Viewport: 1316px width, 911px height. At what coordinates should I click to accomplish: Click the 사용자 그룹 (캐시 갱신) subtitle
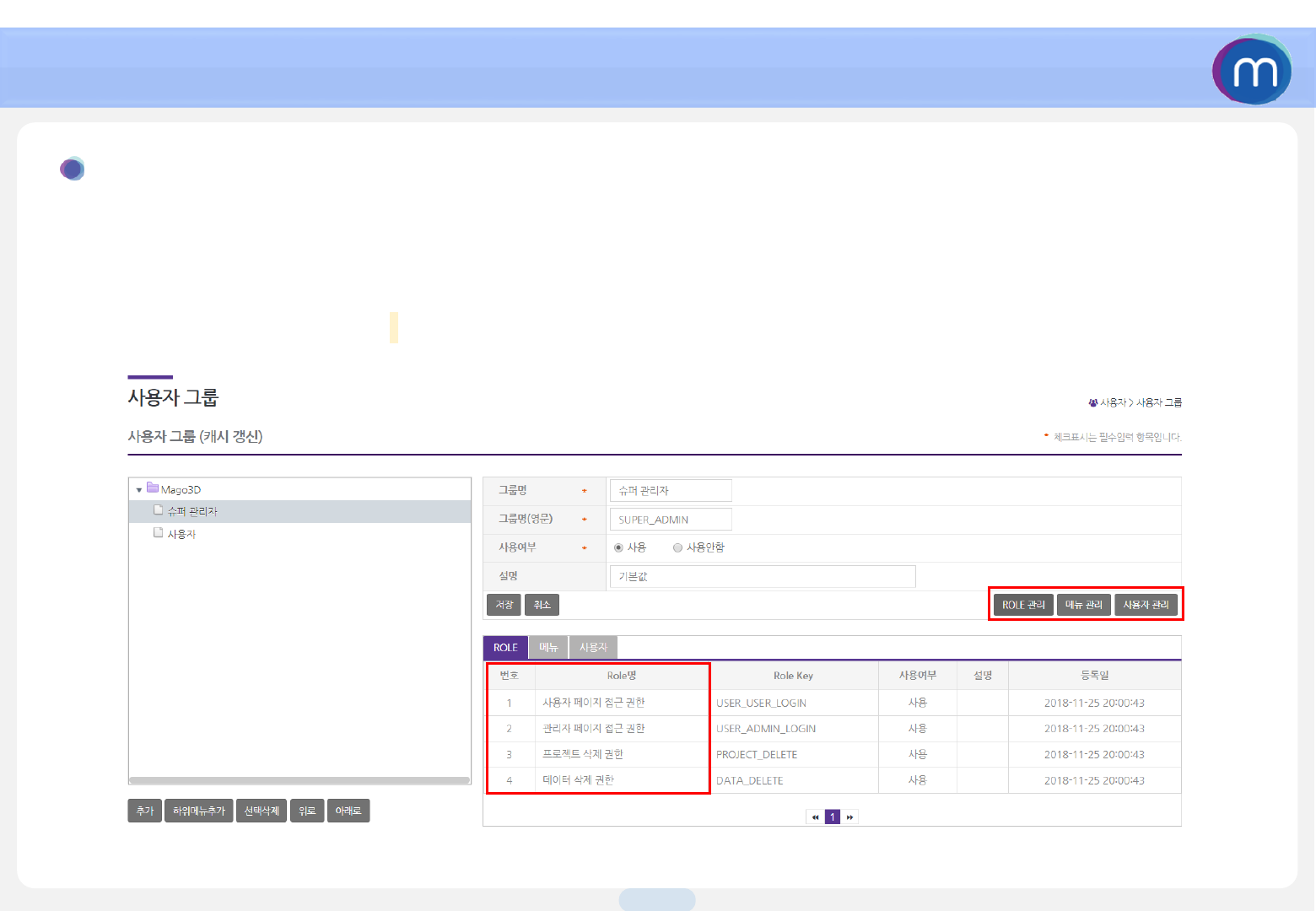pos(195,436)
